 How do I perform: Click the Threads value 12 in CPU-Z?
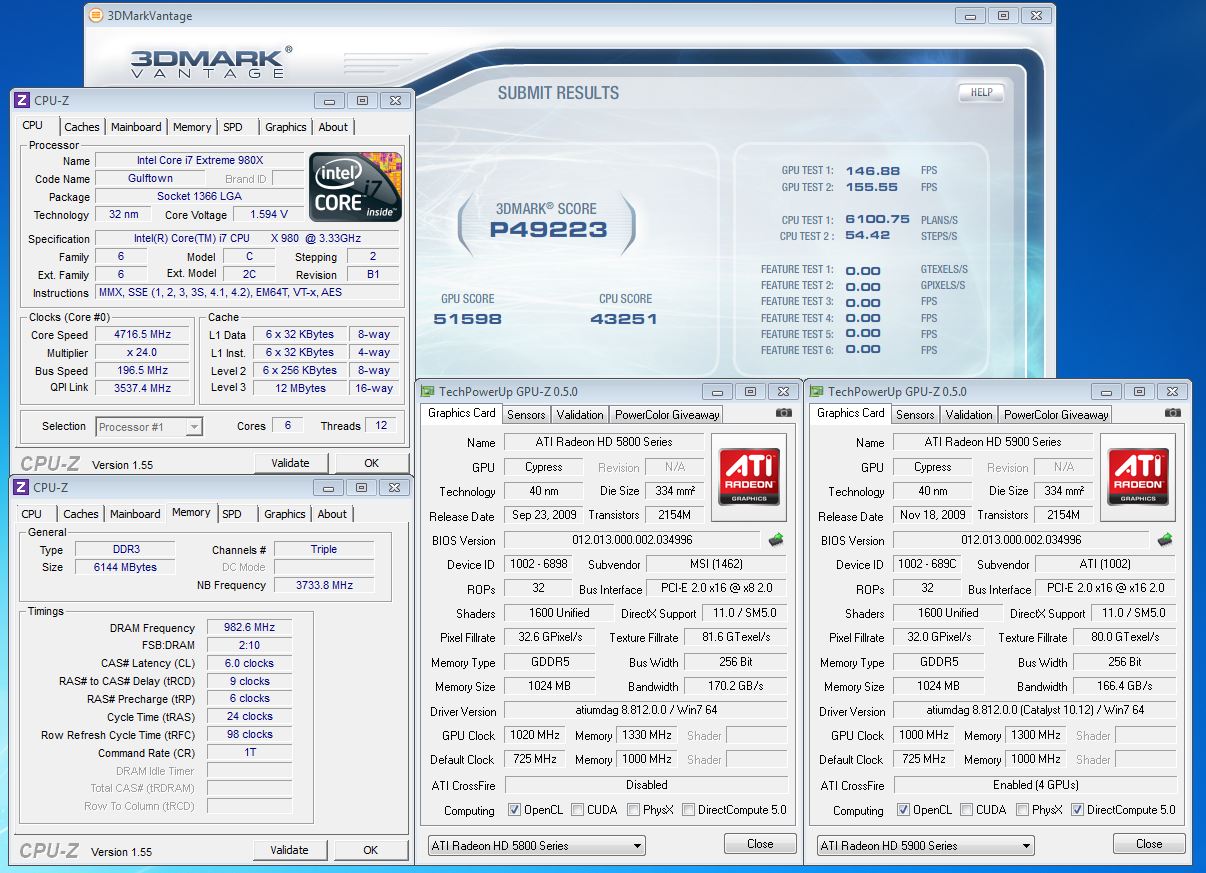point(381,425)
